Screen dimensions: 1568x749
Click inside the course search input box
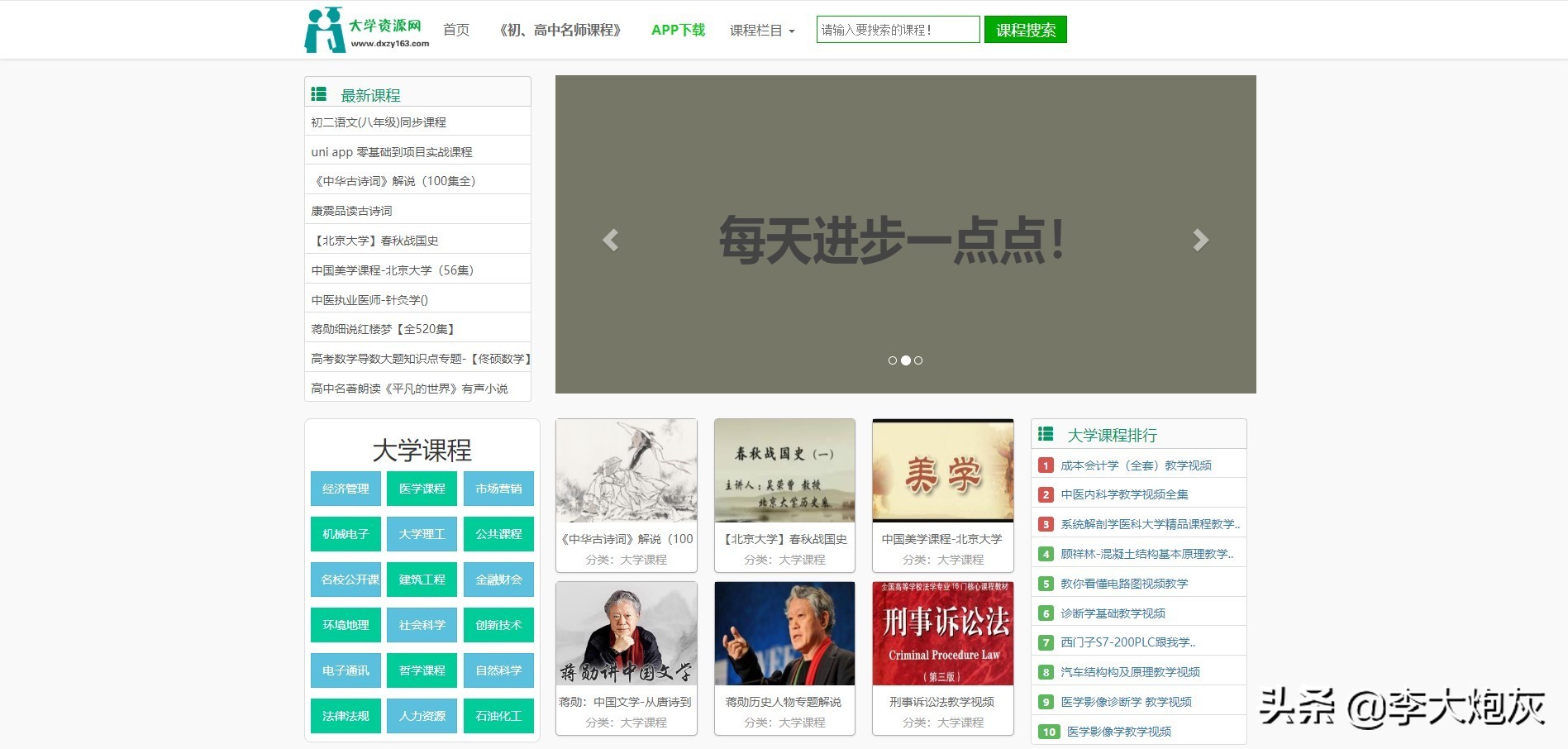[897, 30]
